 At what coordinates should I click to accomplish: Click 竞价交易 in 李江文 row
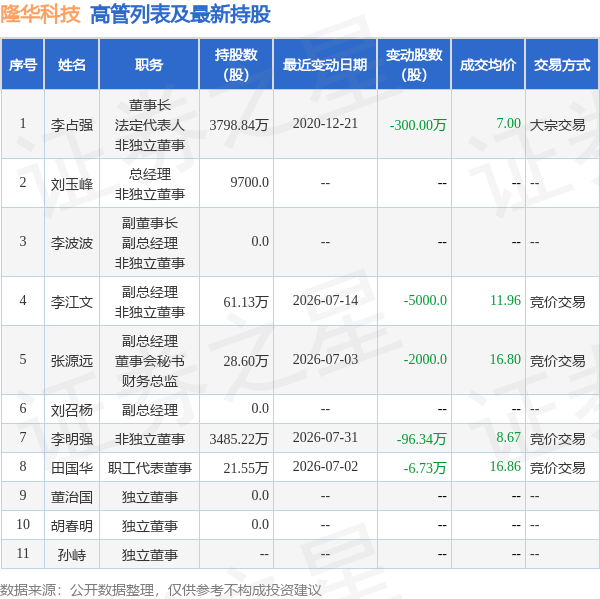click(558, 302)
